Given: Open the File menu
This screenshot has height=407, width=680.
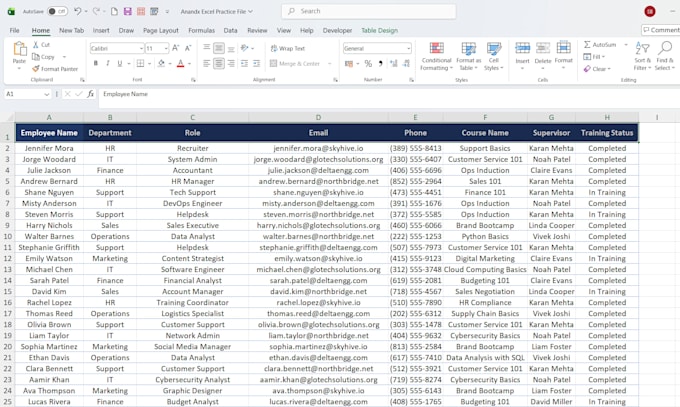Looking at the screenshot, I should [x=14, y=30].
